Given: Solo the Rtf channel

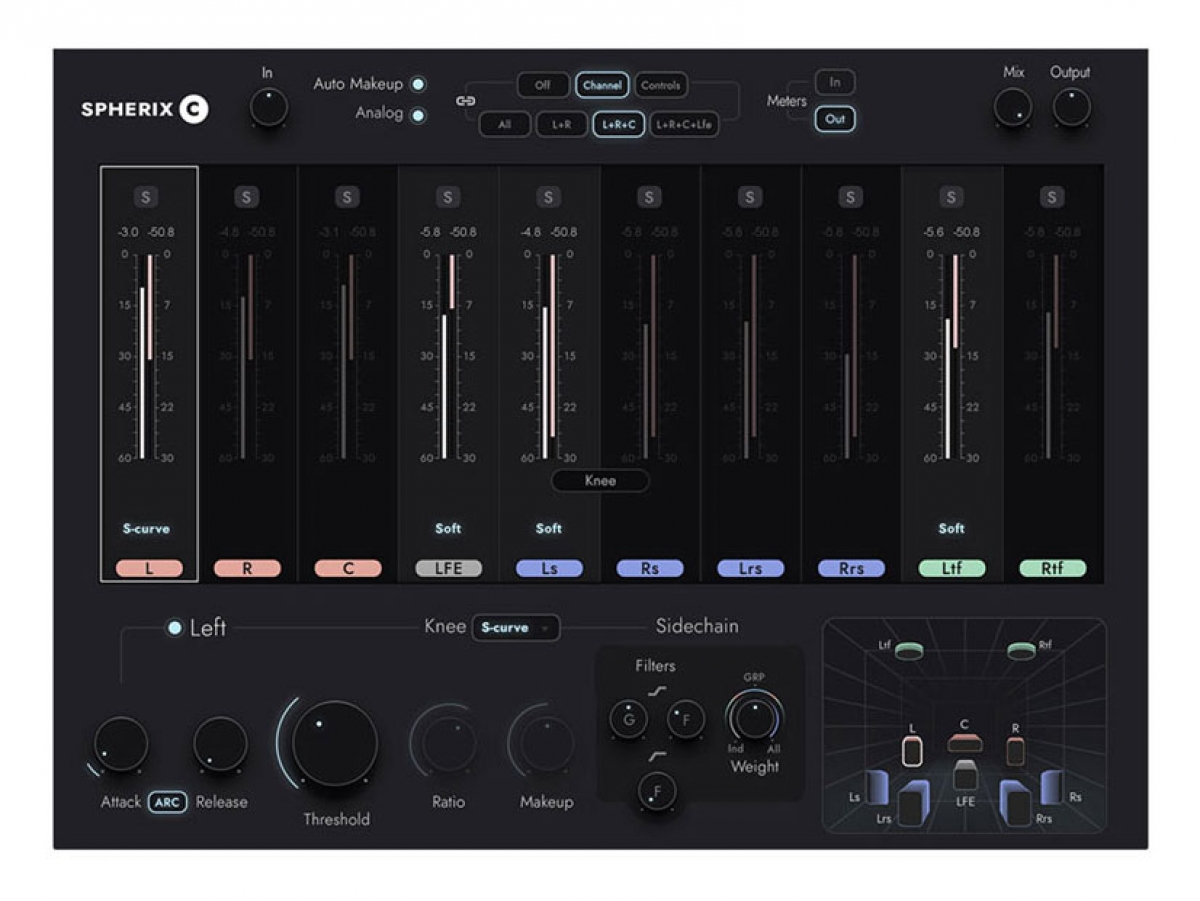Looking at the screenshot, I should pyautogui.click(x=1051, y=197).
